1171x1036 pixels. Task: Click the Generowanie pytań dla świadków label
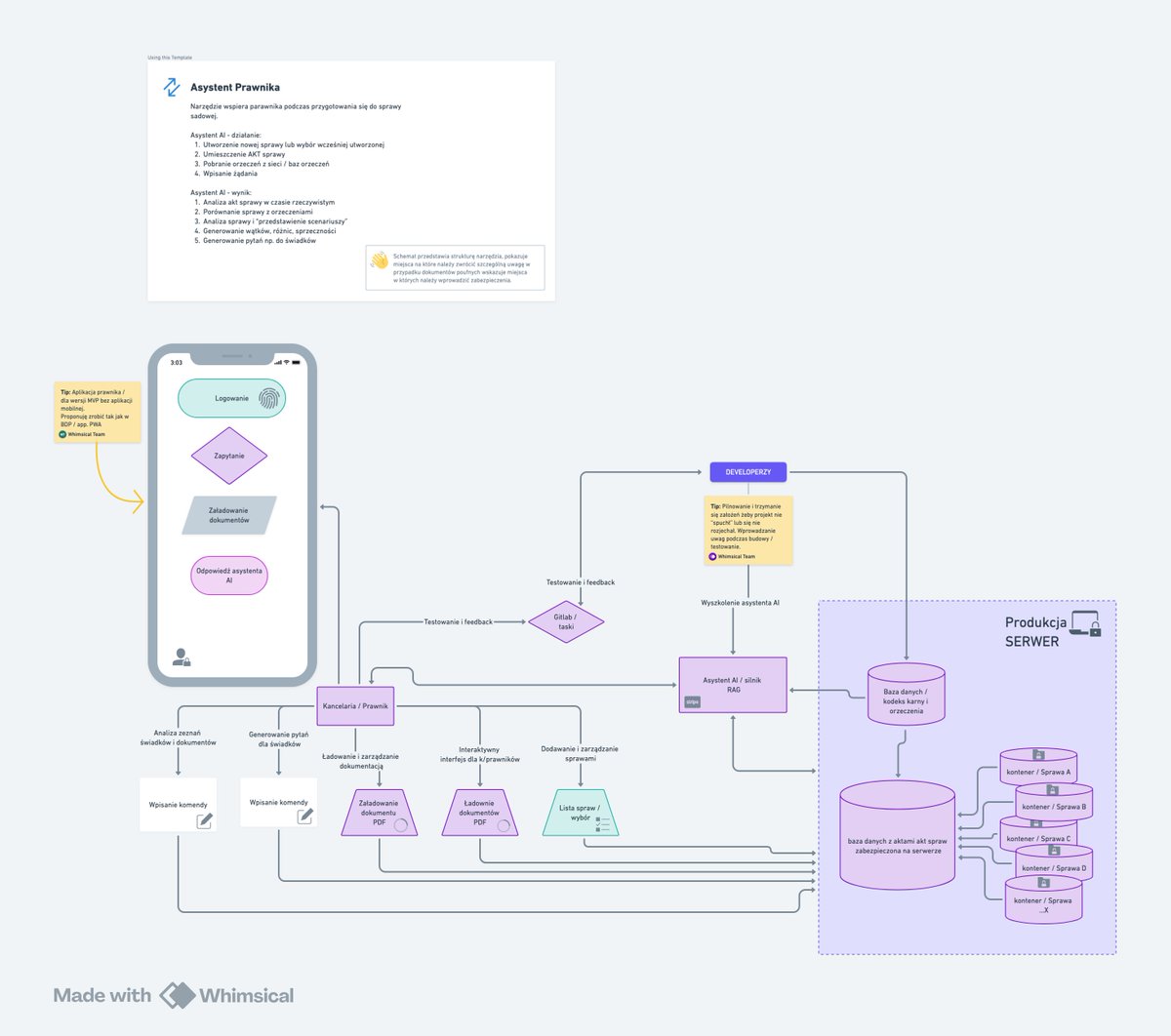pos(279,739)
